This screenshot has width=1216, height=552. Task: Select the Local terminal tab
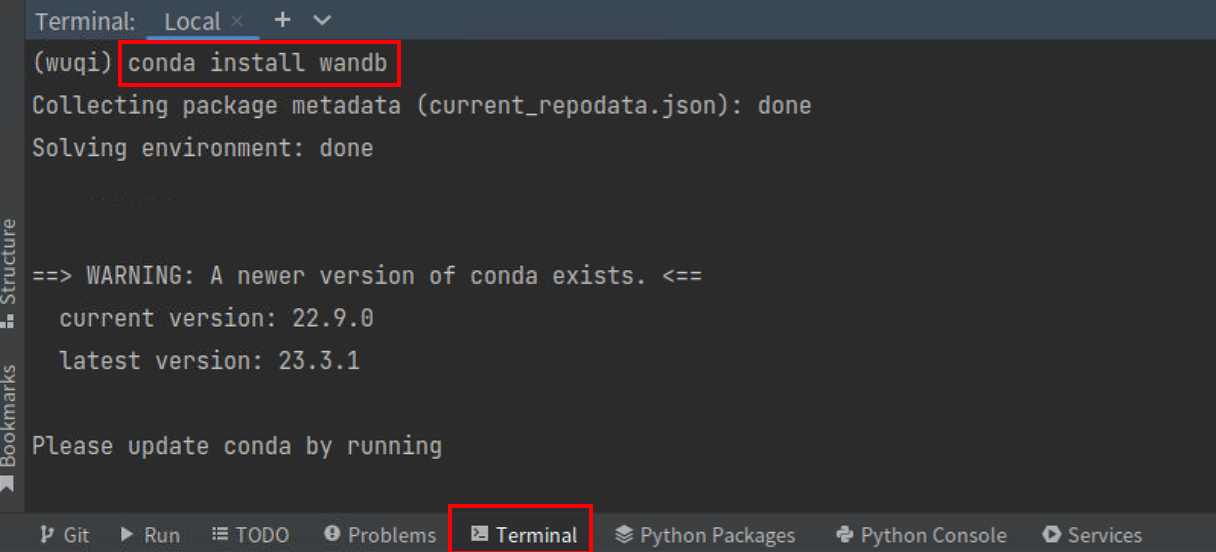(191, 21)
